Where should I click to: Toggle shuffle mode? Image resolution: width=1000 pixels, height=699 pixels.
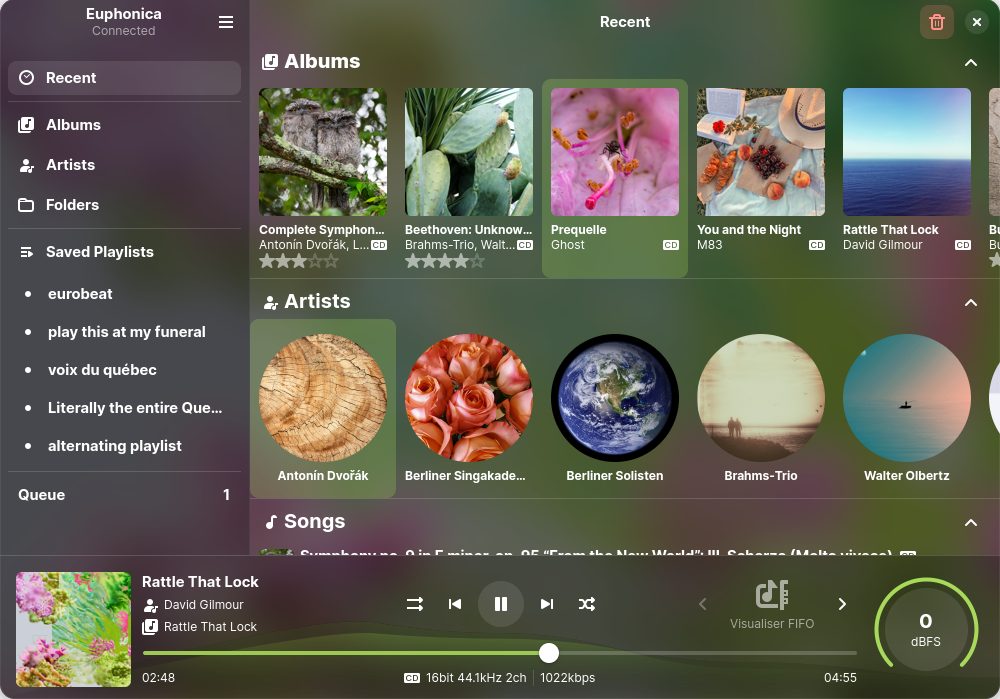point(587,604)
